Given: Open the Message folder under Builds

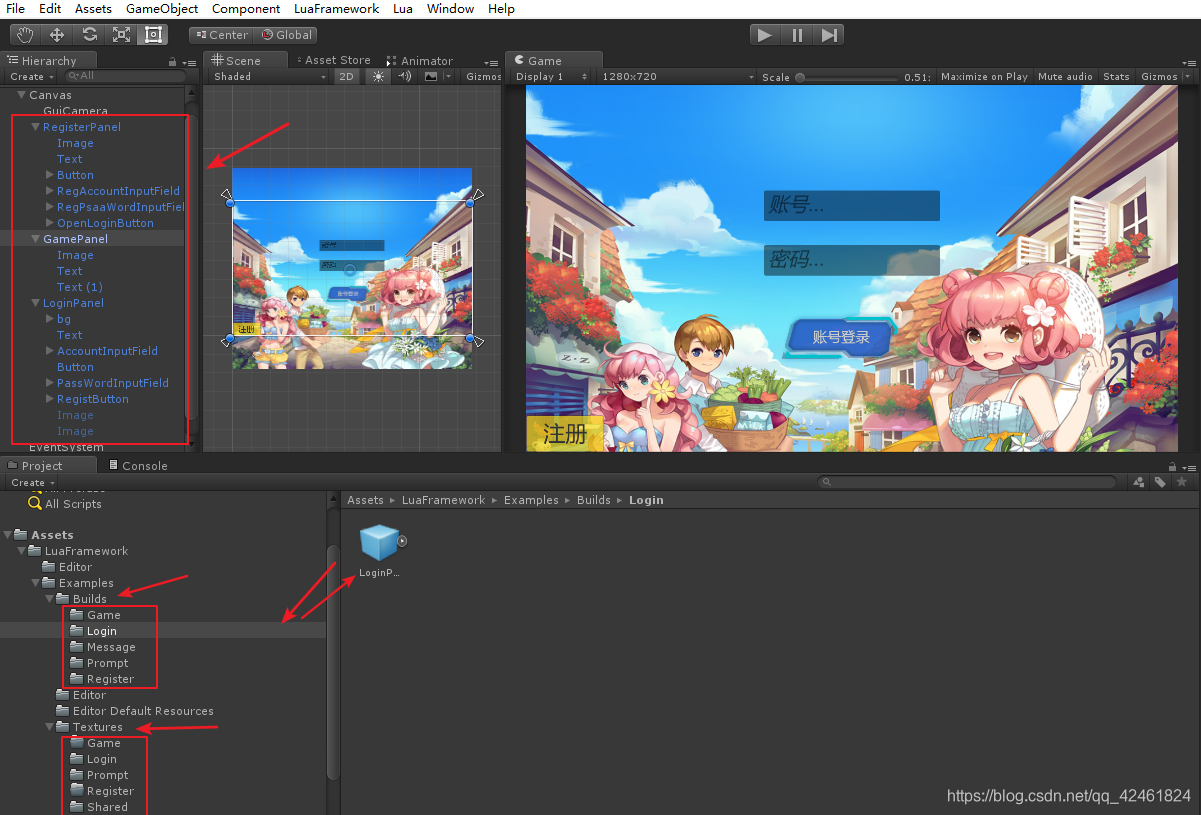Looking at the screenshot, I should click(110, 647).
